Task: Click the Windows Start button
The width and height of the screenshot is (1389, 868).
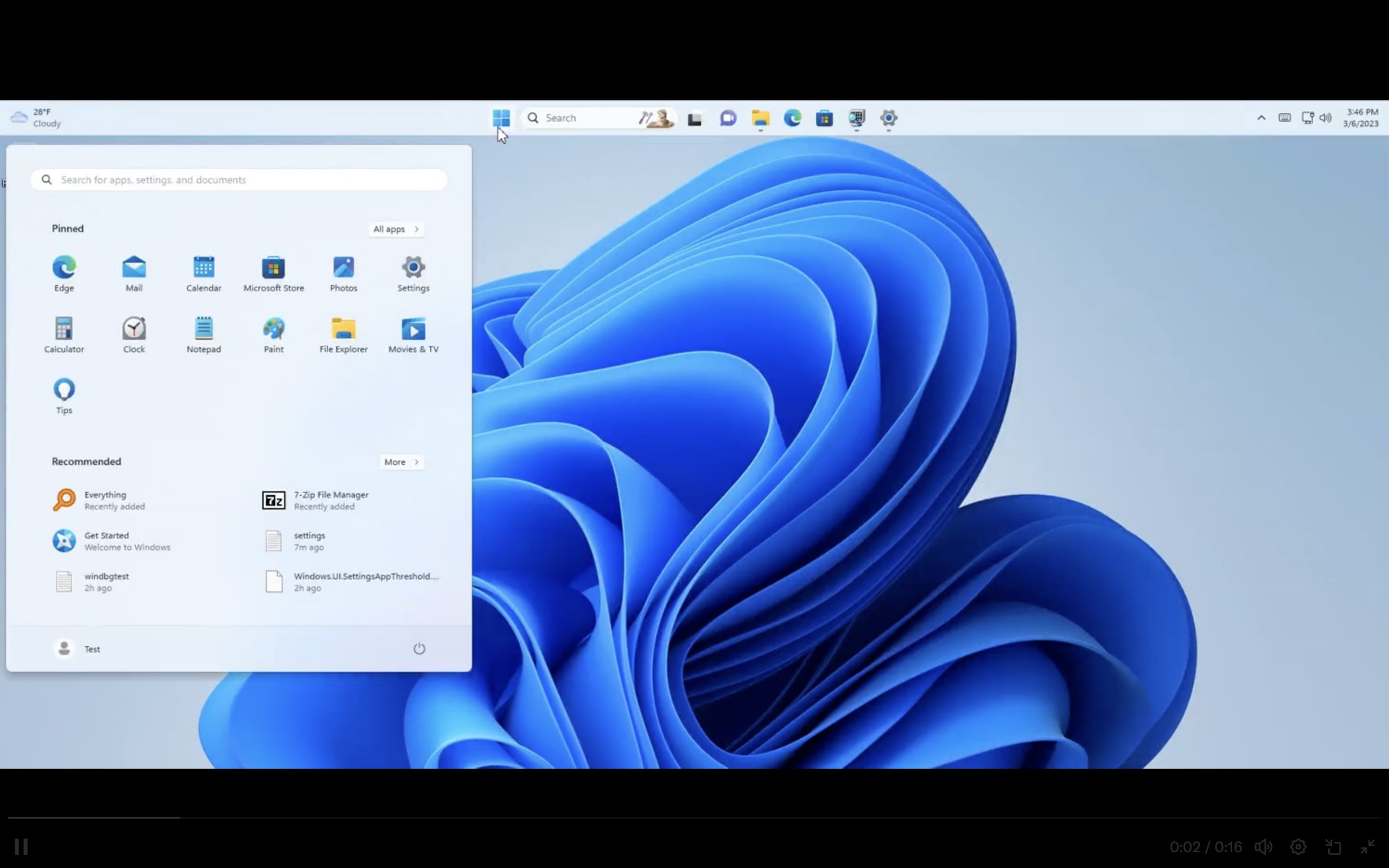Action: point(501,118)
